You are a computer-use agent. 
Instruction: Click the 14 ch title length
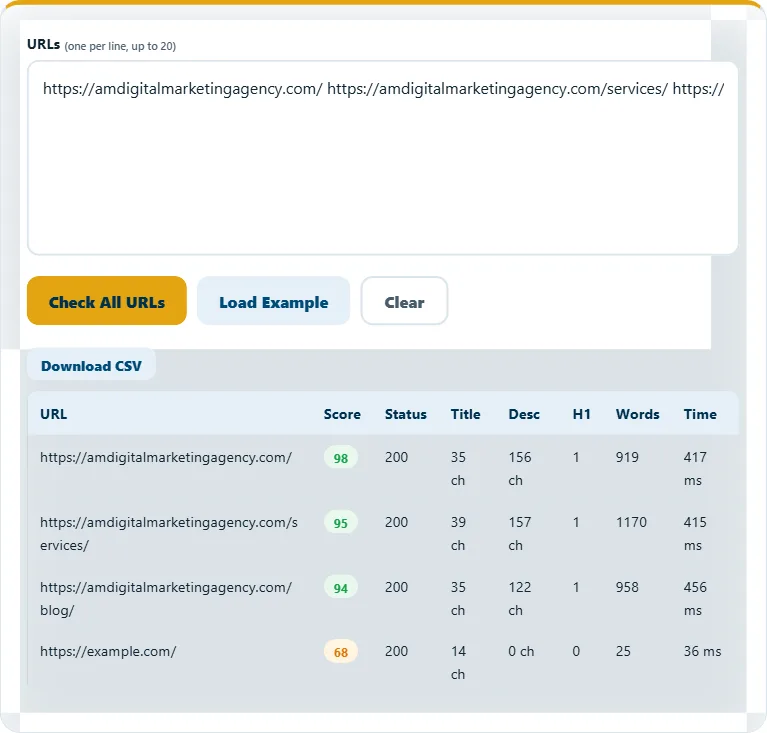(x=458, y=663)
